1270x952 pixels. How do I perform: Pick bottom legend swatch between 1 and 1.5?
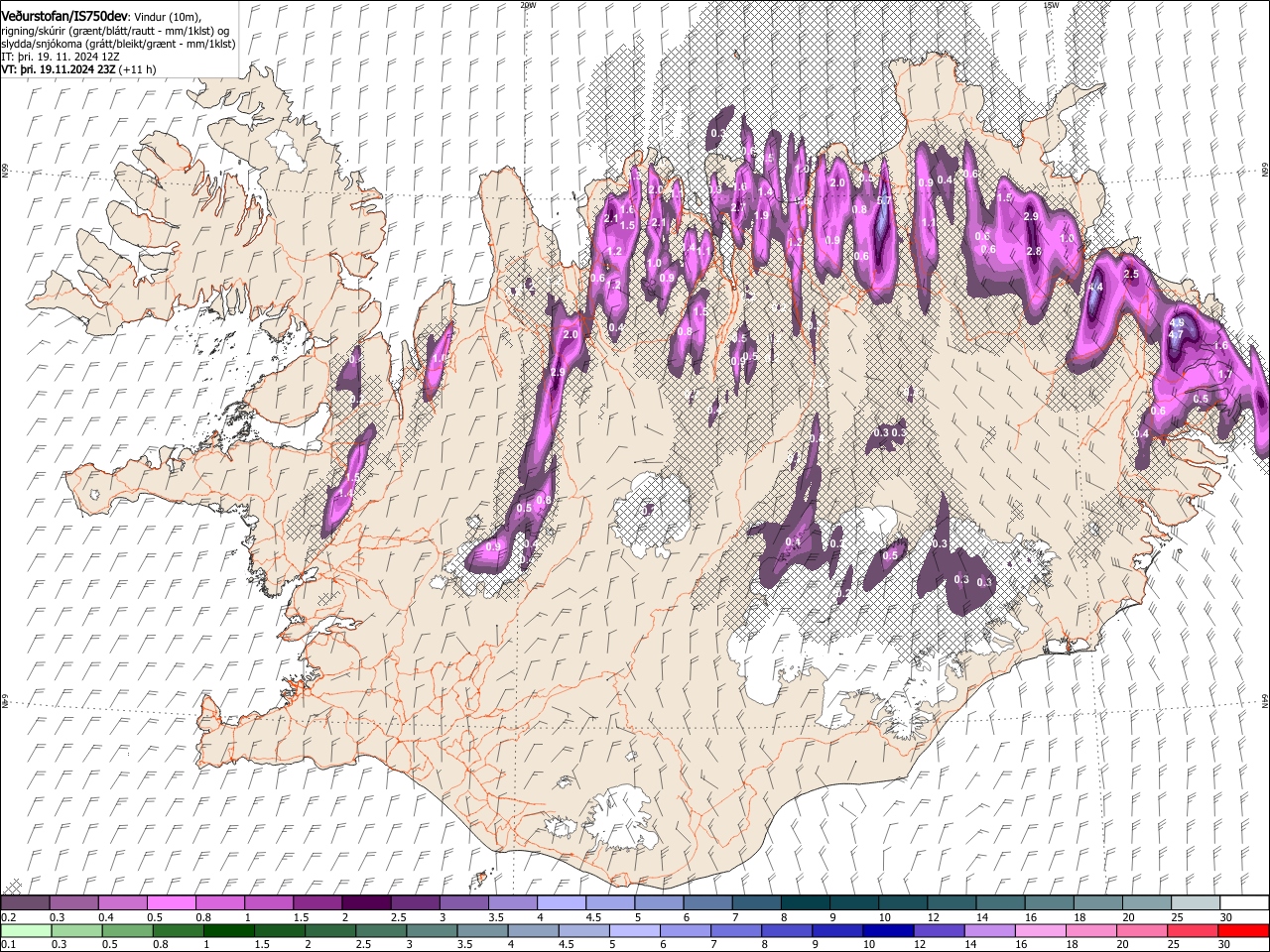pyautogui.click(x=228, y=930)
